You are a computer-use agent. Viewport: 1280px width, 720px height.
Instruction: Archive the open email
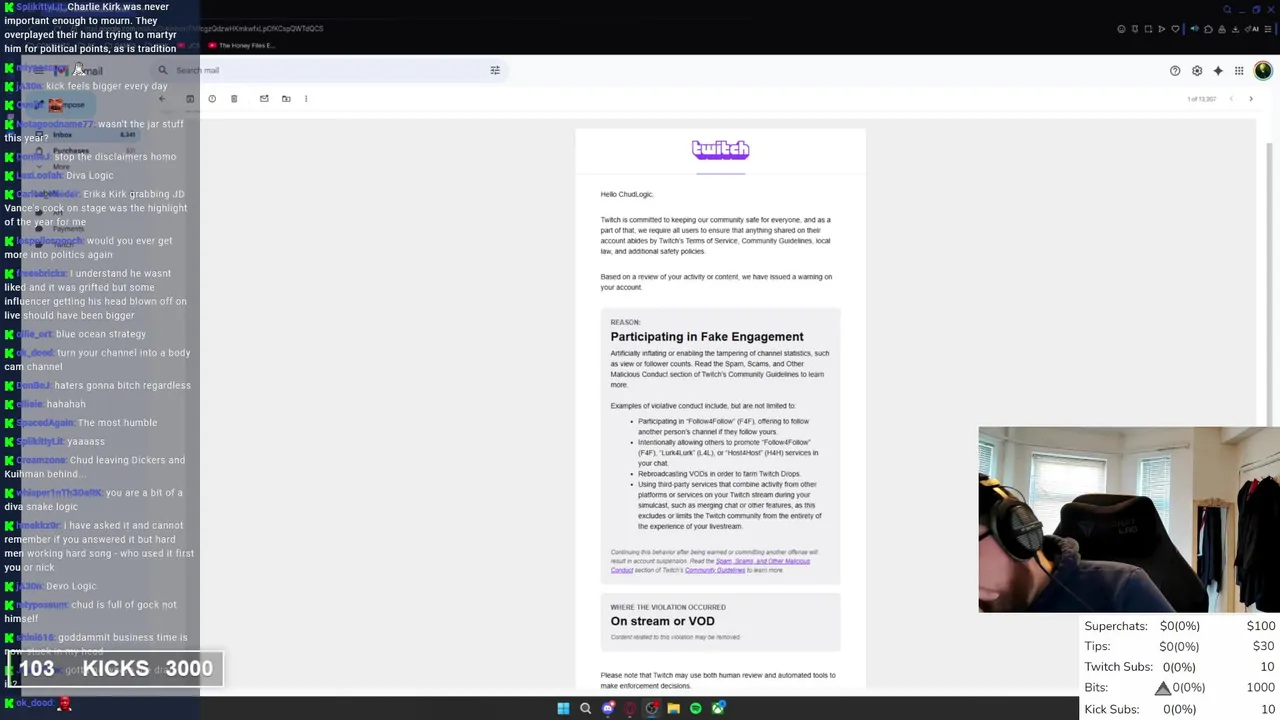click(190, 99)
